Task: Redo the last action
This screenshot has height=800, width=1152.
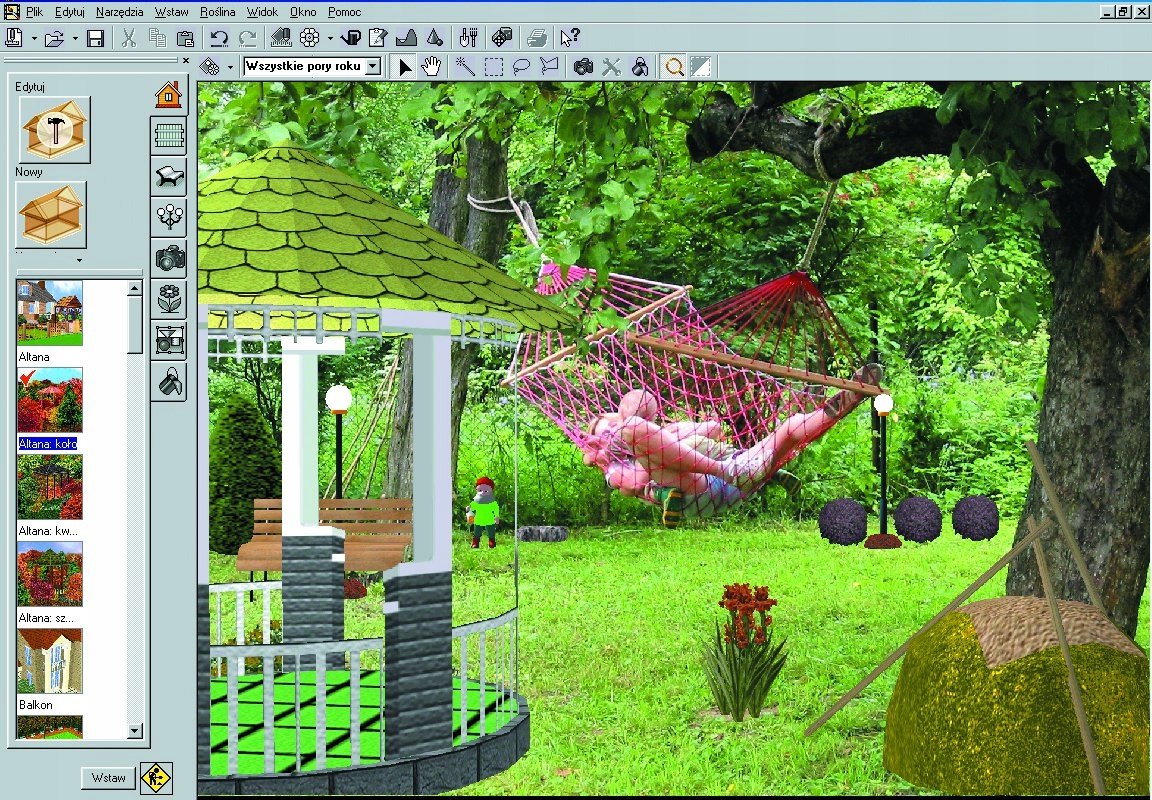Action: click(248, 37)
